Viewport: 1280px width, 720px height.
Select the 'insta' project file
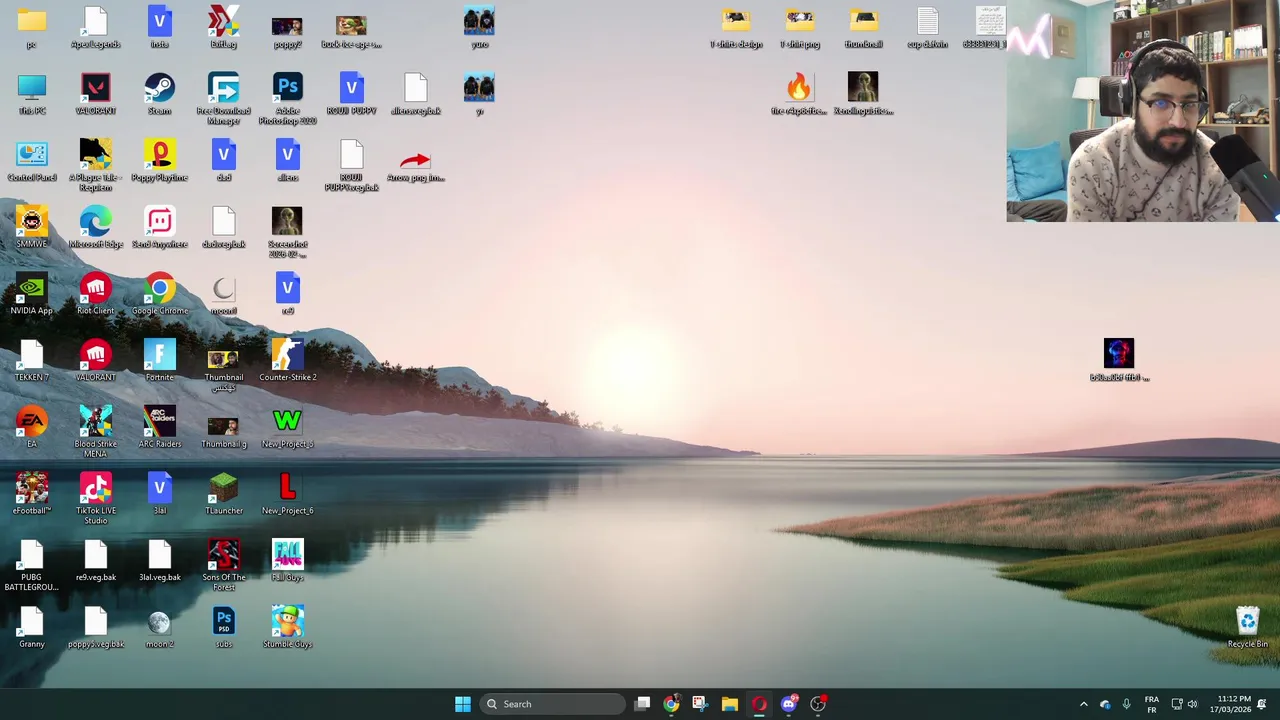(x=159, y=28)
